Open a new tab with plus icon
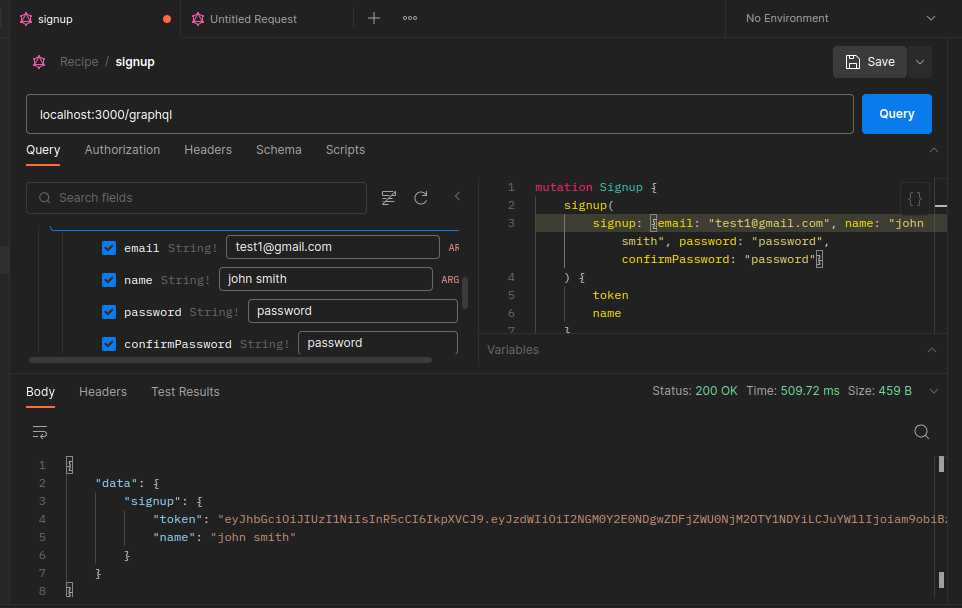Image resolution: width=962 pixels, height=608 pixels. click(x=374, y=18)
